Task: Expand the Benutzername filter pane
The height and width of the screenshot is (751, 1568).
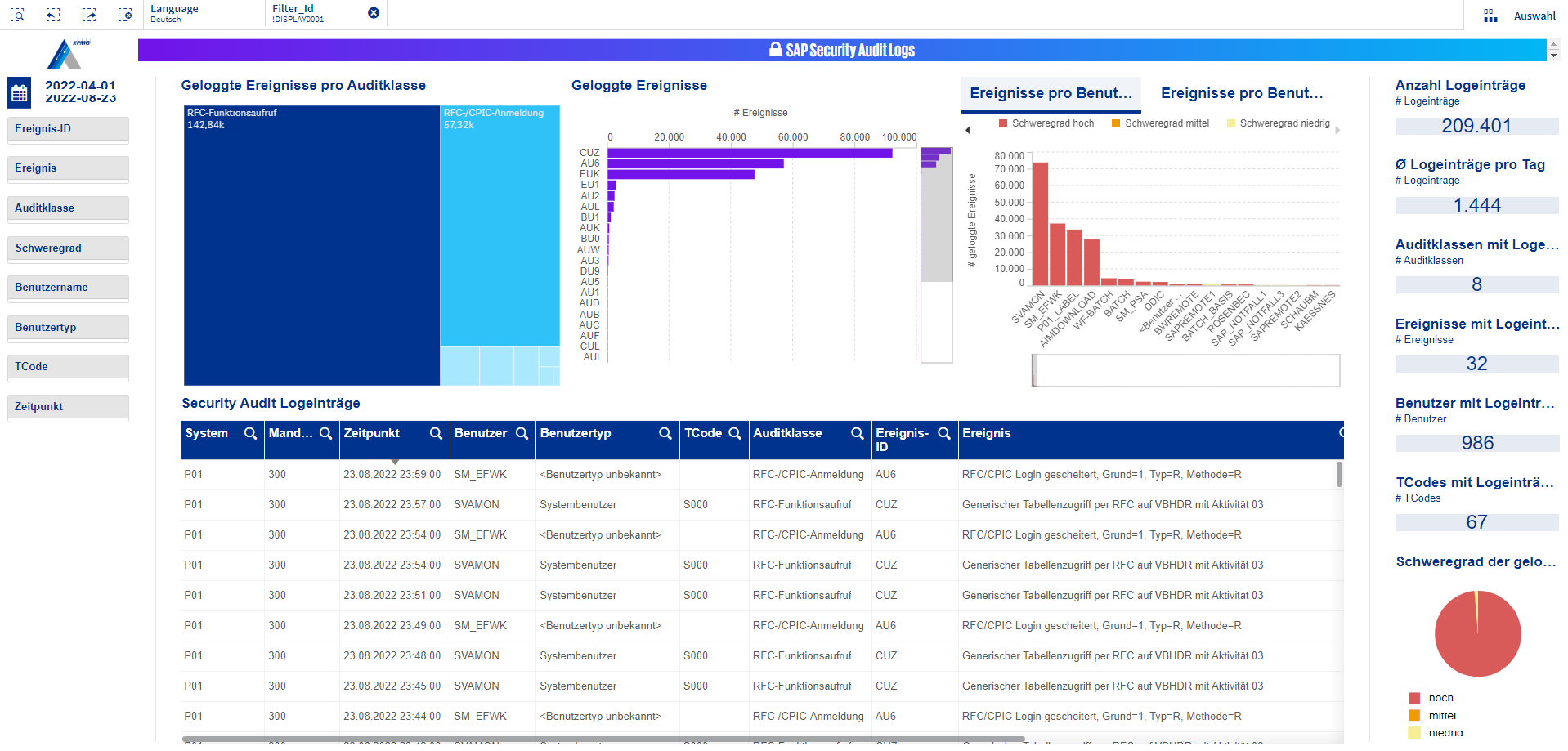Action: (x=68, y=288)
